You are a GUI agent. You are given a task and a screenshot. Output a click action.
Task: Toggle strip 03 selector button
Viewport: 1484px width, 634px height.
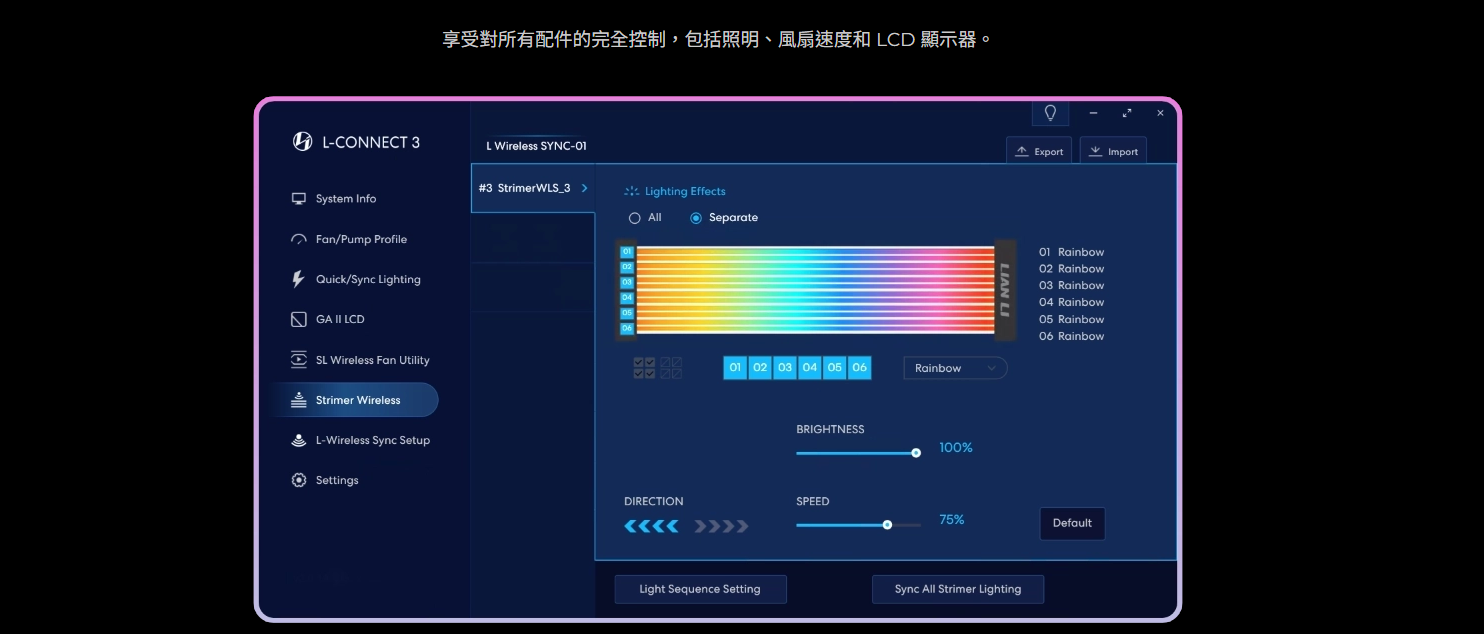[785, 368]
